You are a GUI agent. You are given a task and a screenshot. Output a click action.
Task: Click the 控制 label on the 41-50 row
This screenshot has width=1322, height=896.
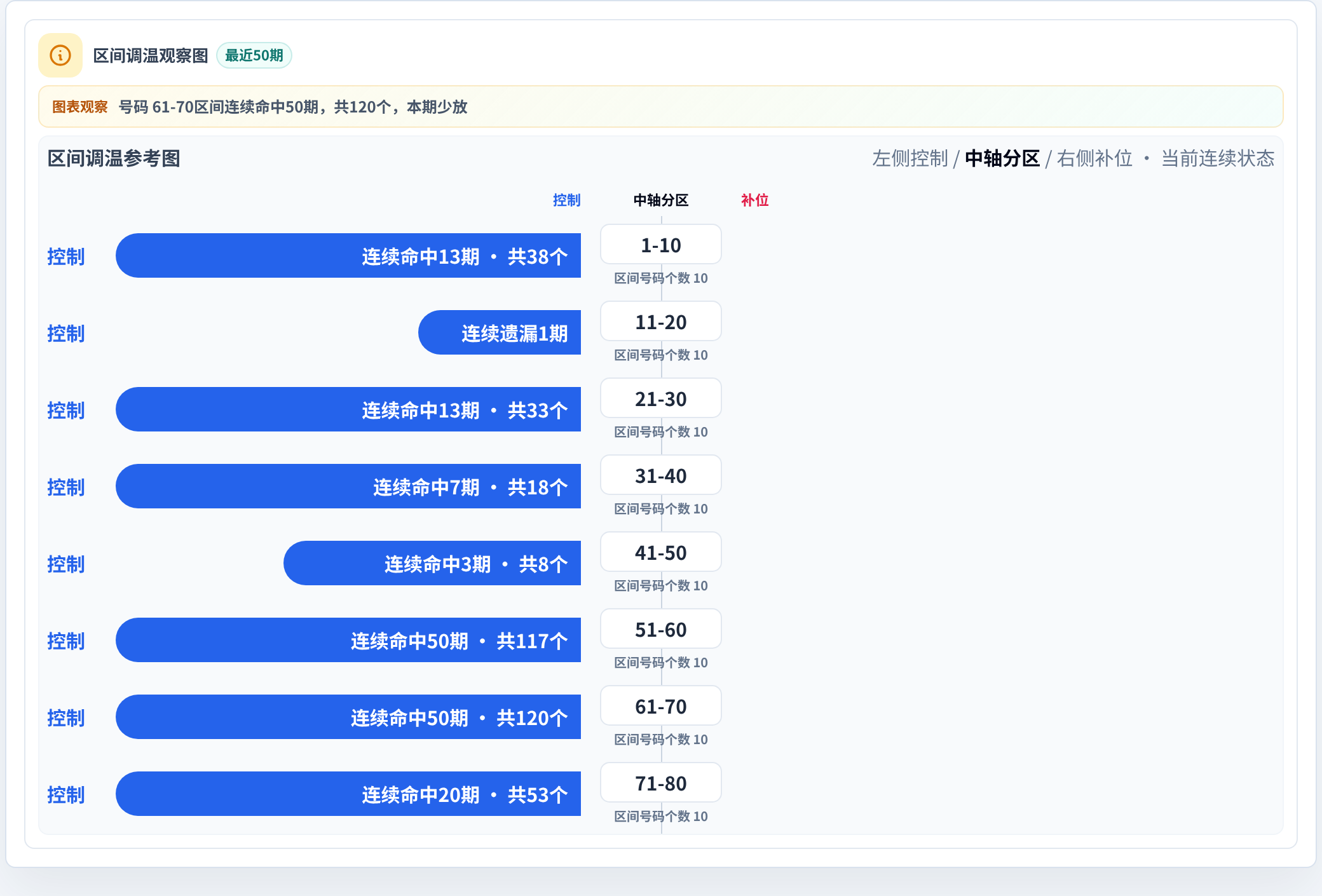click(66, 564)
